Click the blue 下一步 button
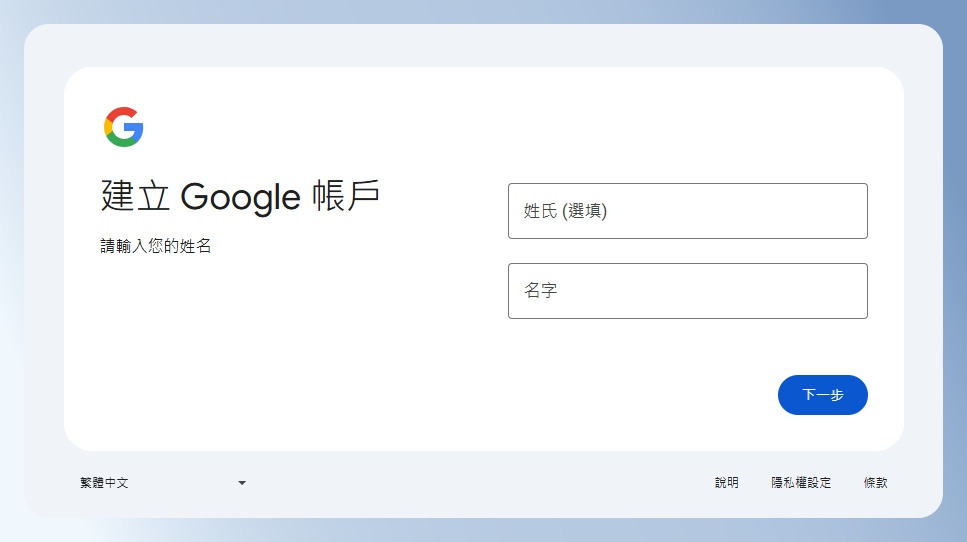Image resolution: width=967 pixels, height=542 pixels. coord(823,395)
